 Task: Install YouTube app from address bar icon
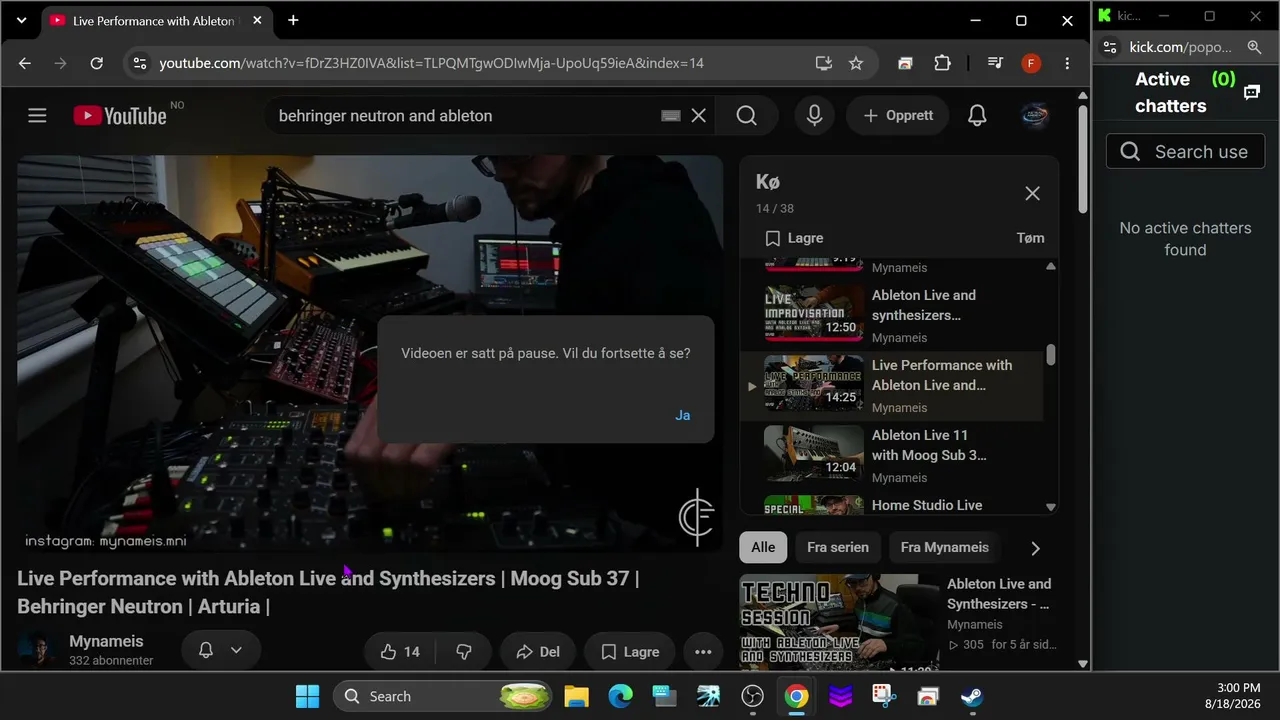click(x=823, y=63)
